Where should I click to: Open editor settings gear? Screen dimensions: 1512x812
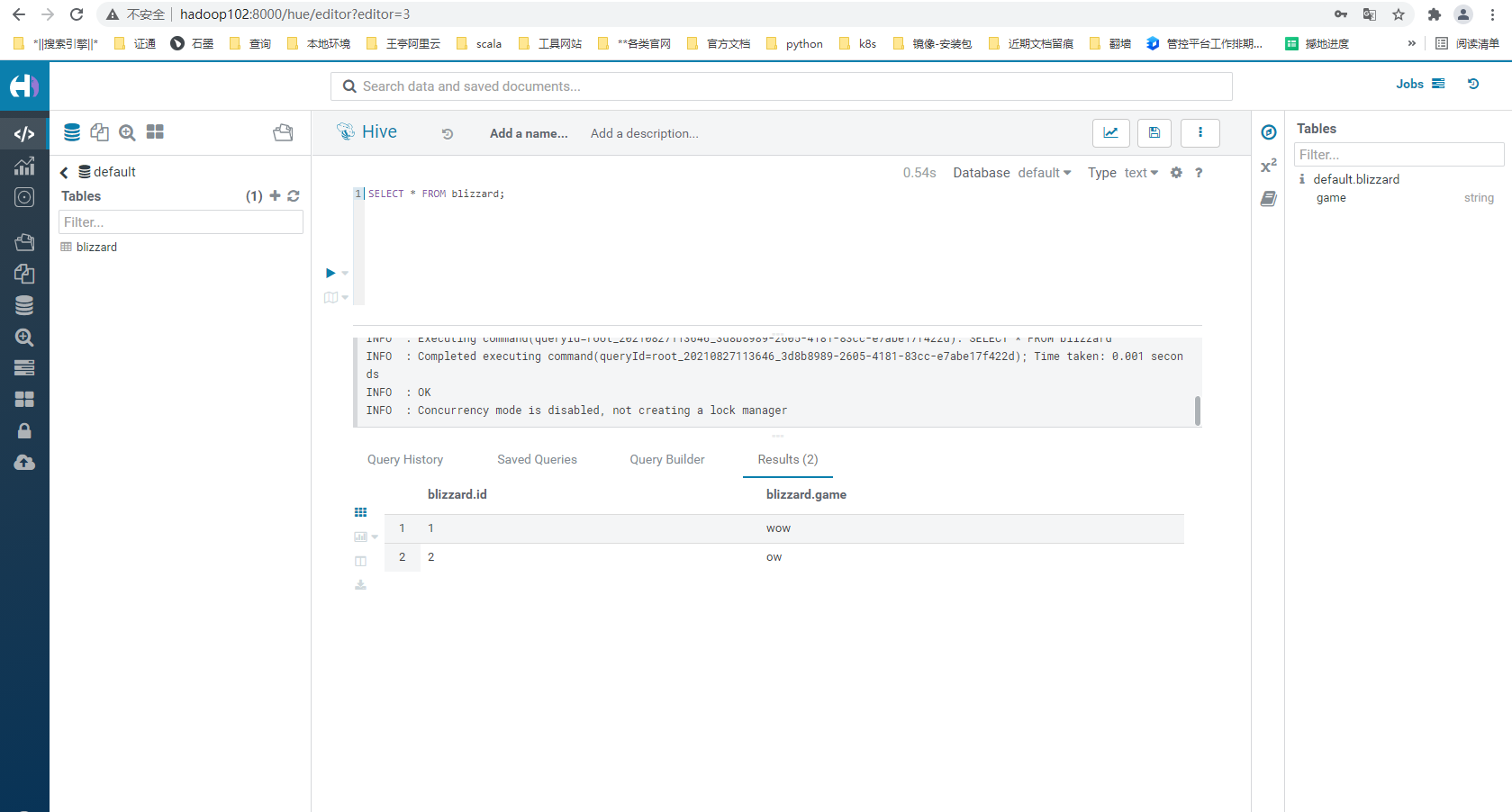coord(1176,173)
